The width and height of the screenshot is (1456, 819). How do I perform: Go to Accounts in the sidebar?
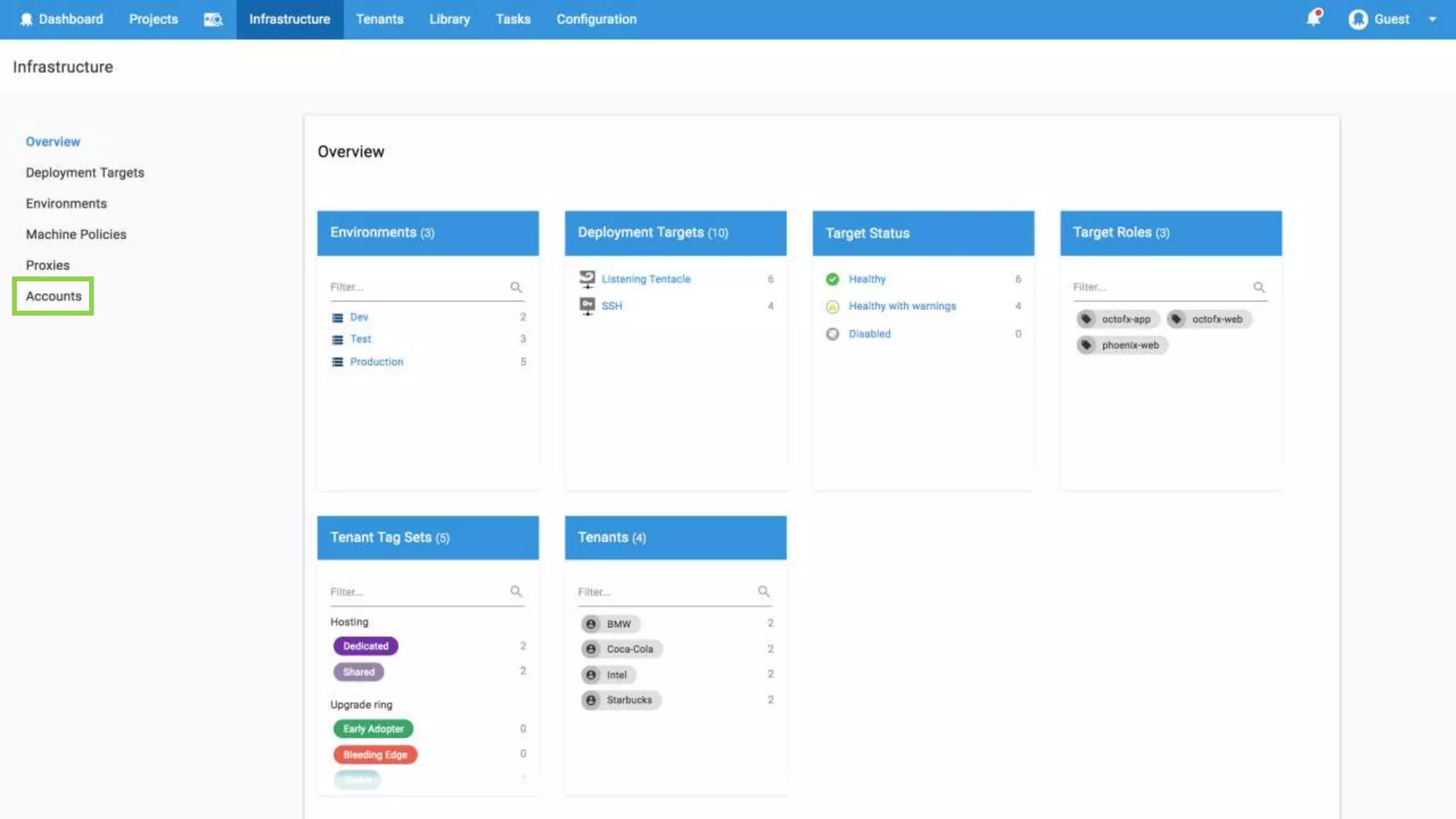[x=53, y=296]
